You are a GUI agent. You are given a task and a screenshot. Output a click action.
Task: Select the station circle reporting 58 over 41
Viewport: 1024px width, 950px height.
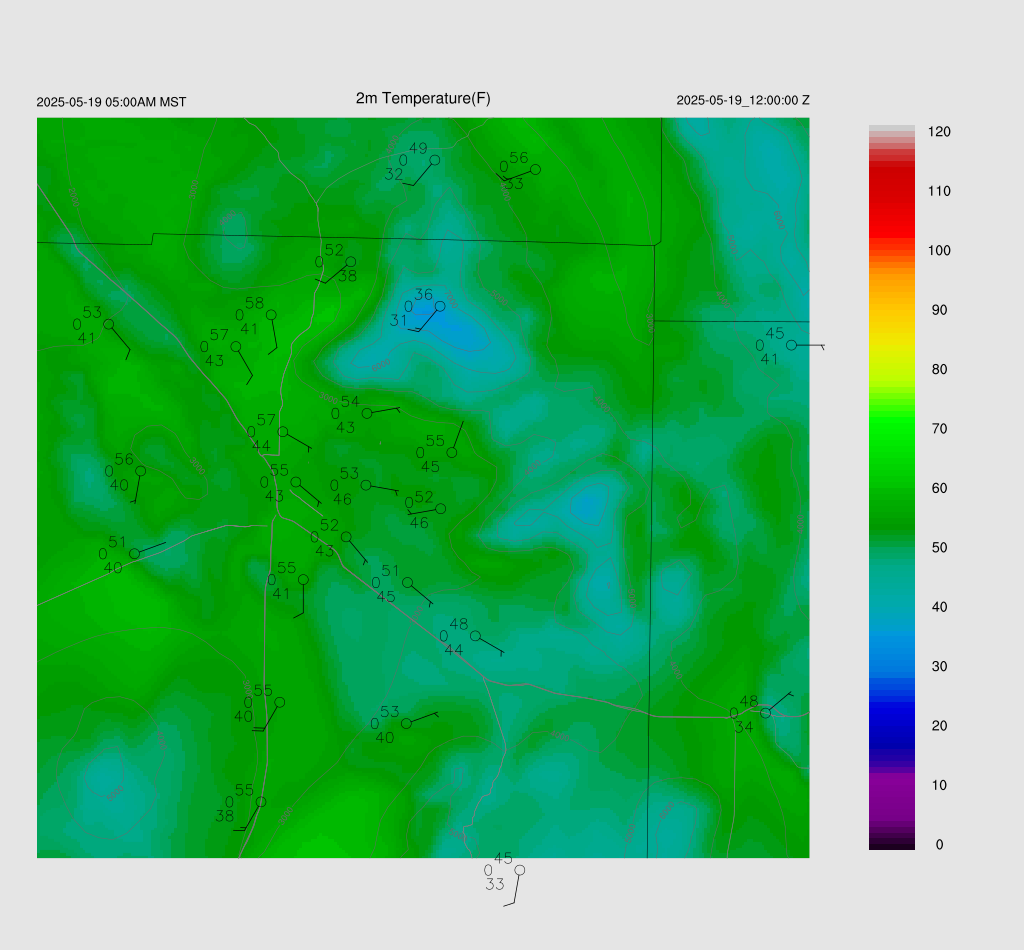tap(271, 315)
